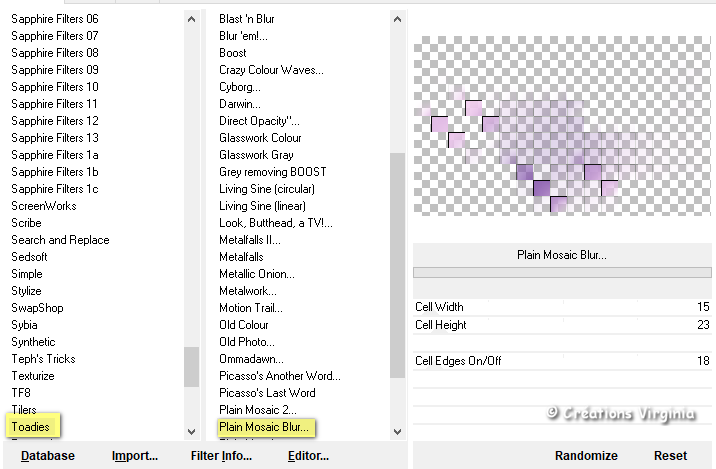Open the Editor button
This screenshot has height=469, width=716.
point(308,456)
